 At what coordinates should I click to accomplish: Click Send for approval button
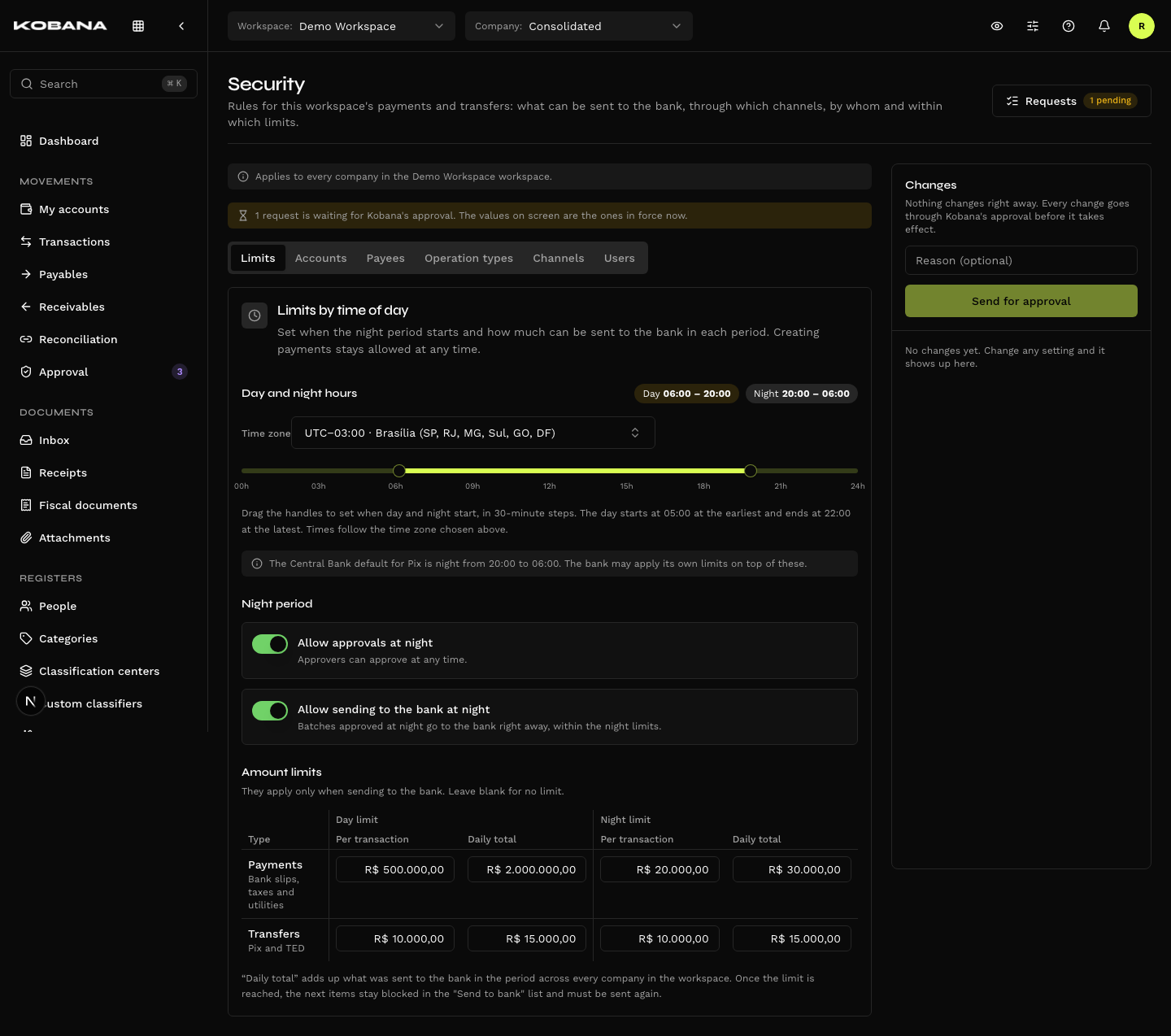[1021, 301]
